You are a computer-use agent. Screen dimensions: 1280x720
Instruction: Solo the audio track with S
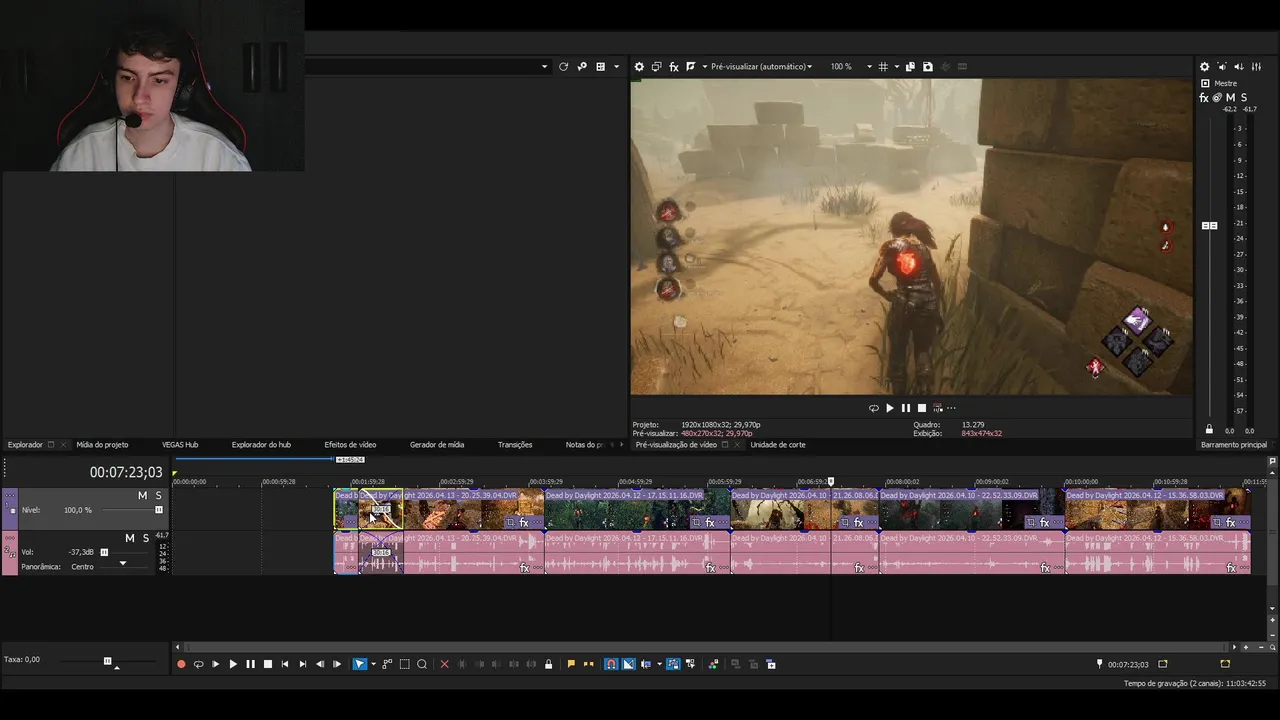pyautogui.click(x=145, y=538)
